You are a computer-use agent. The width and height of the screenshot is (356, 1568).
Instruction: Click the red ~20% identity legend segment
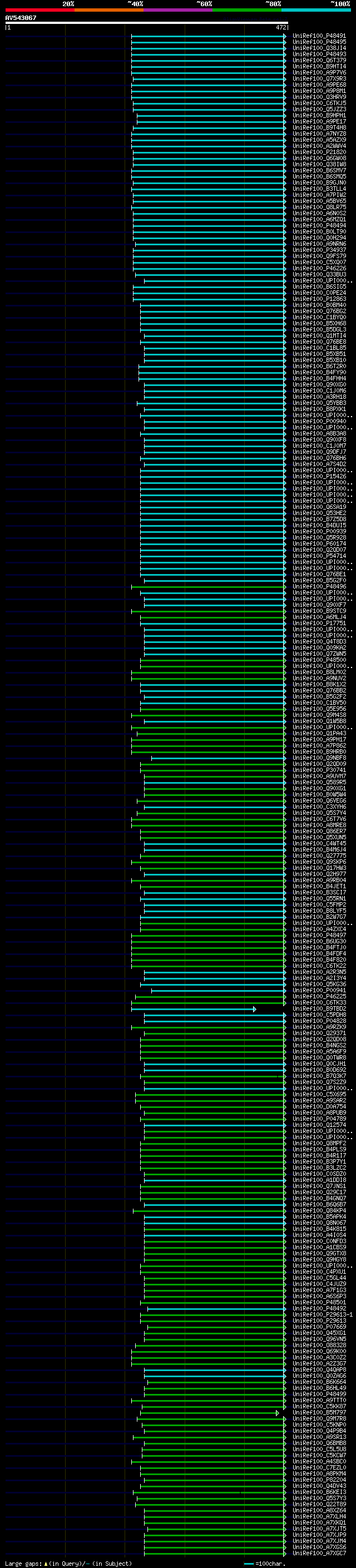pos(39,10)
